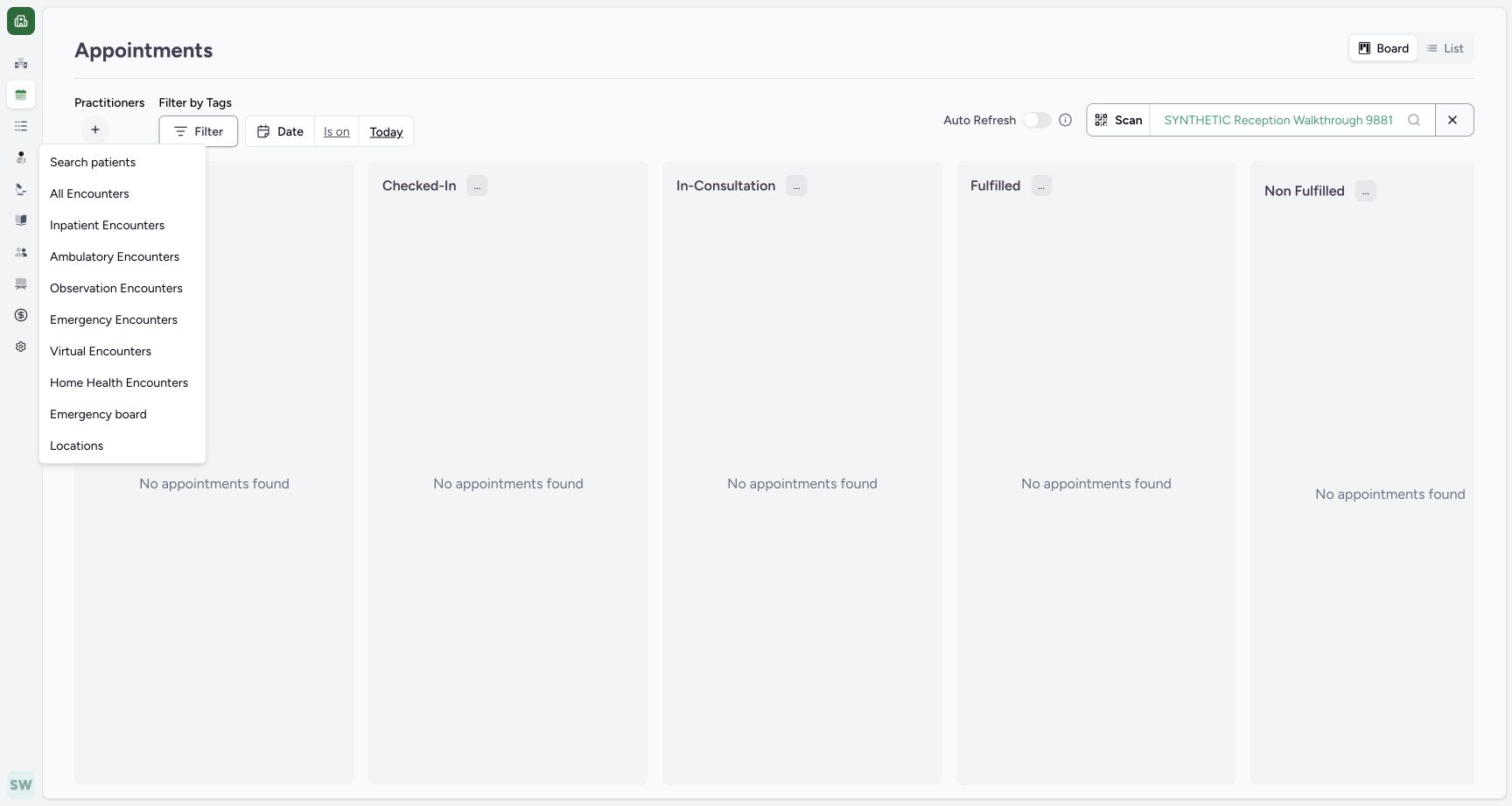Open the open-book sidebar icon
Screen dimensions: 1512x806
(21, 221)
